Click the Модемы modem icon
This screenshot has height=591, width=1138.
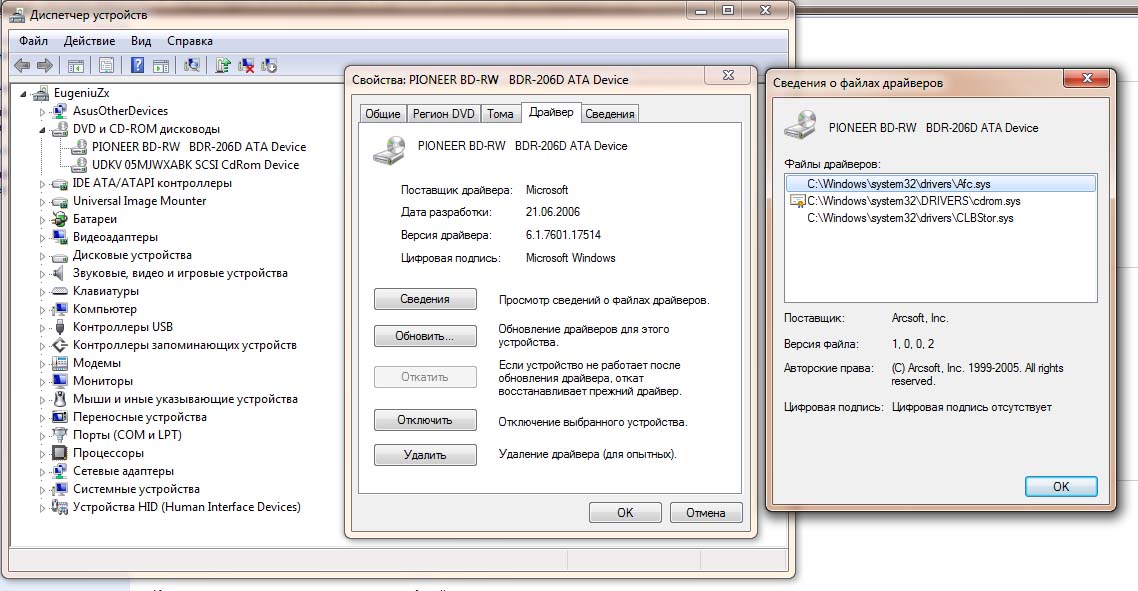click(60, 363)
